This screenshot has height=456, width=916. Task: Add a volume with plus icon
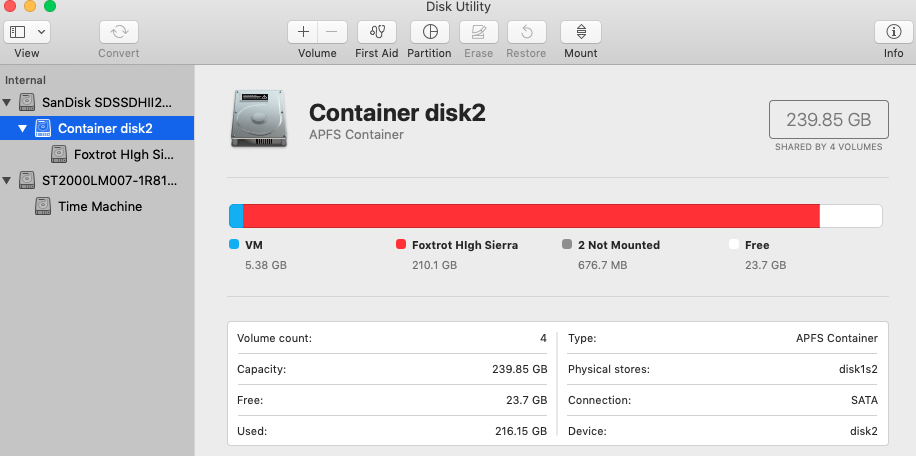coord(304,32)
